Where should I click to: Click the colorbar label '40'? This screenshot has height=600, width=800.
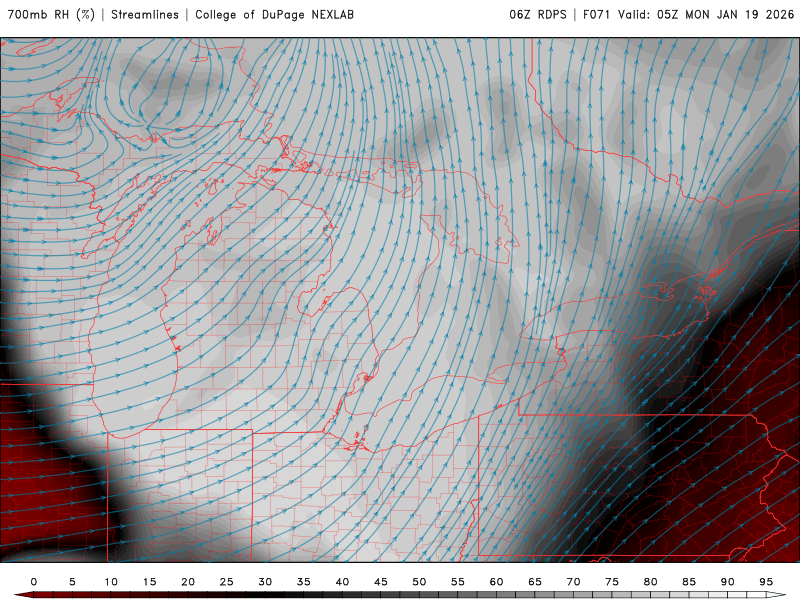342,582
